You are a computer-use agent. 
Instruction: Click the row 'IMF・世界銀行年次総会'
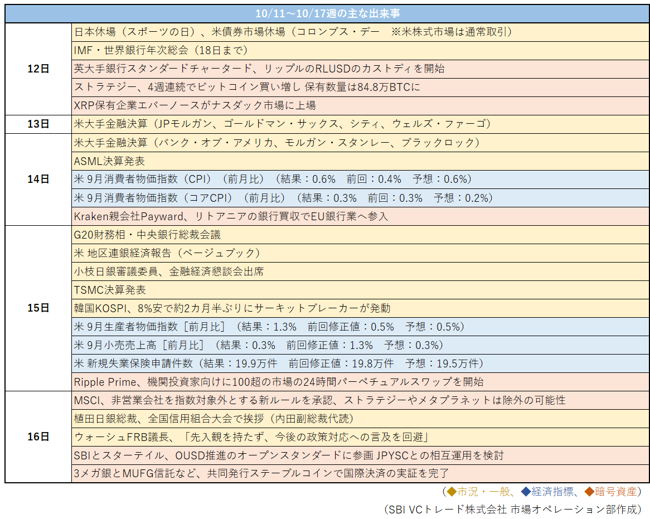(360, 51)
